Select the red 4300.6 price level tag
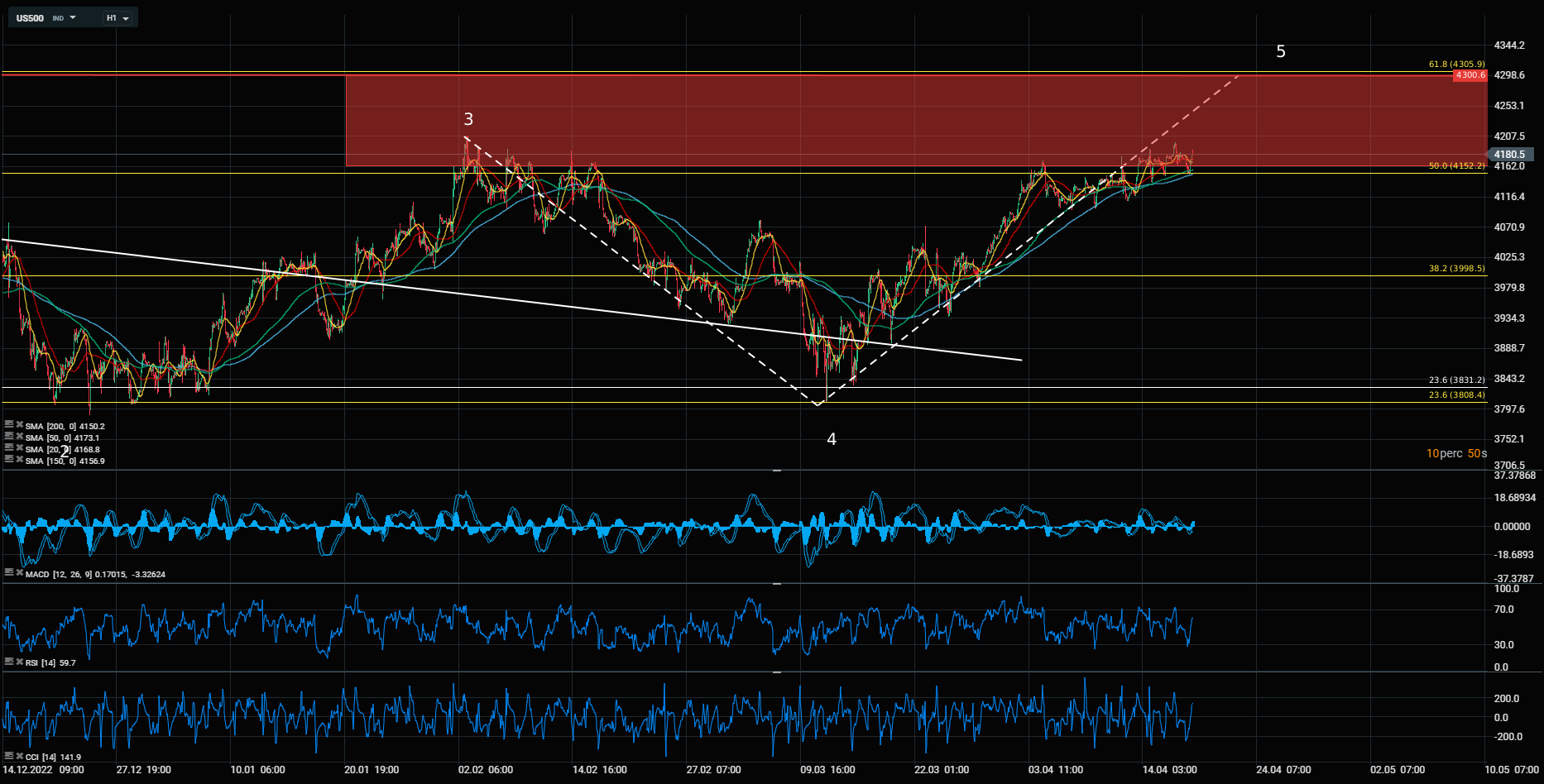The height and width of the screenshot is (784, 1544). [x=1470, y=75]
